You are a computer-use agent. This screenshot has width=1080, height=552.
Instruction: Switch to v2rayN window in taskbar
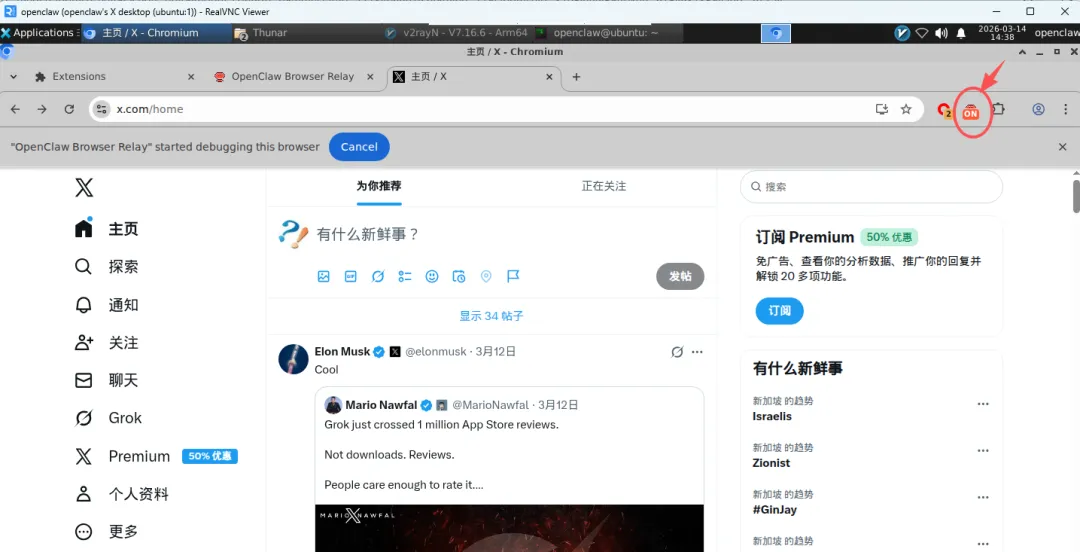coord(456,32)
